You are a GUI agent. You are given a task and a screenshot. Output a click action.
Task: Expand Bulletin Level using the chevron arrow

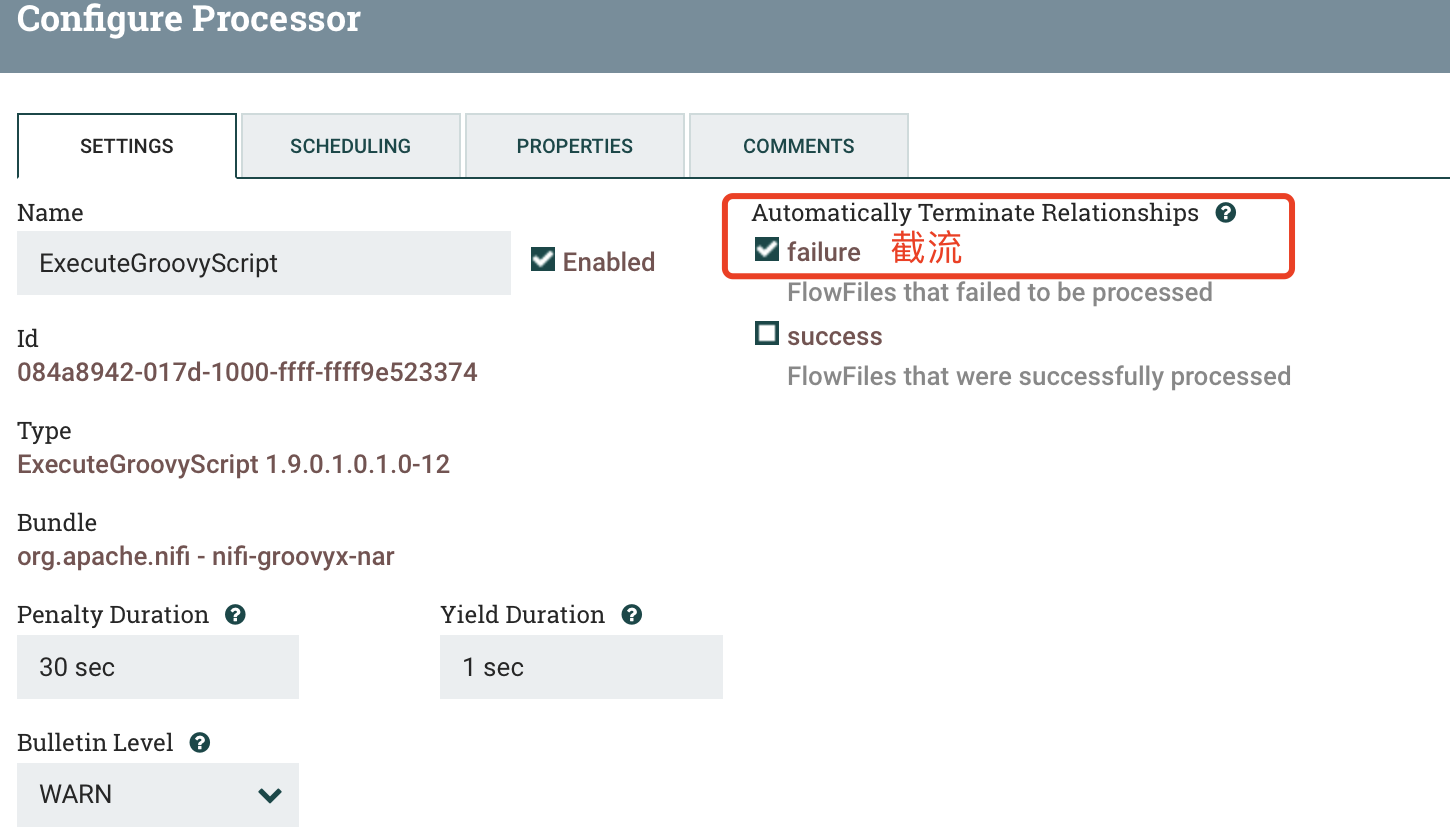point(269,796)
